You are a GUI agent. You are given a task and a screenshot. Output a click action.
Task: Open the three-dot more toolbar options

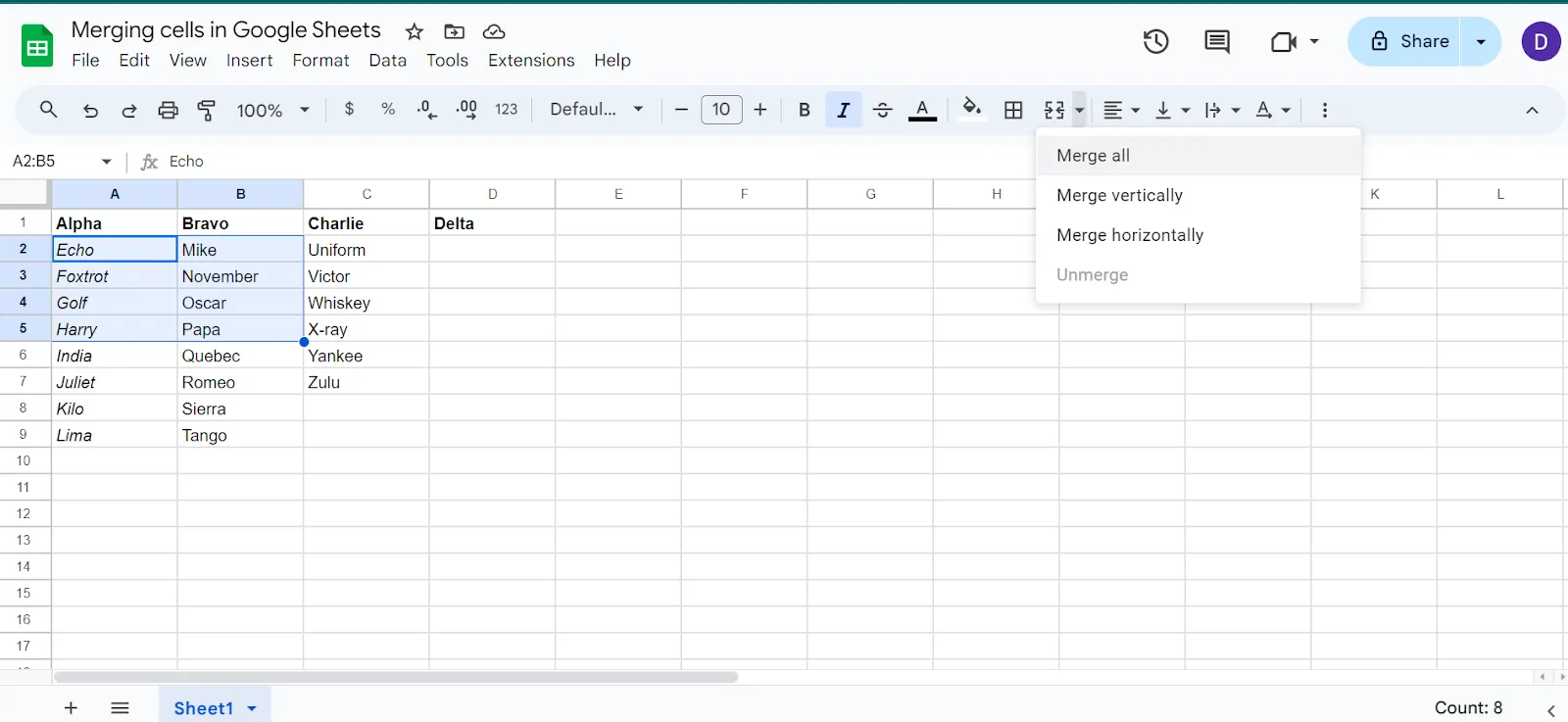tap(1325, 110)
